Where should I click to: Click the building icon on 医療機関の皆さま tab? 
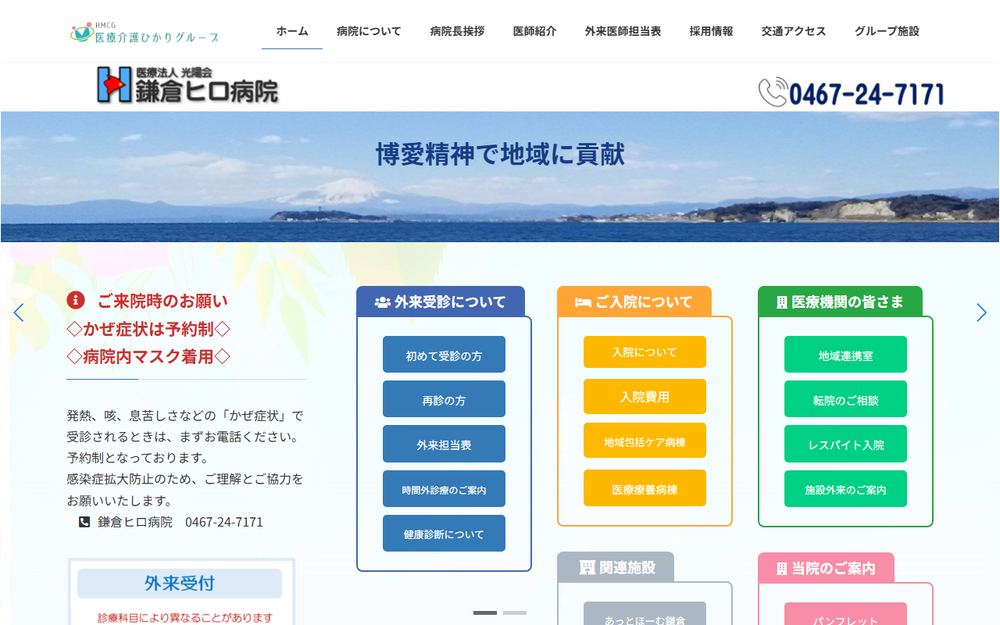782,302
